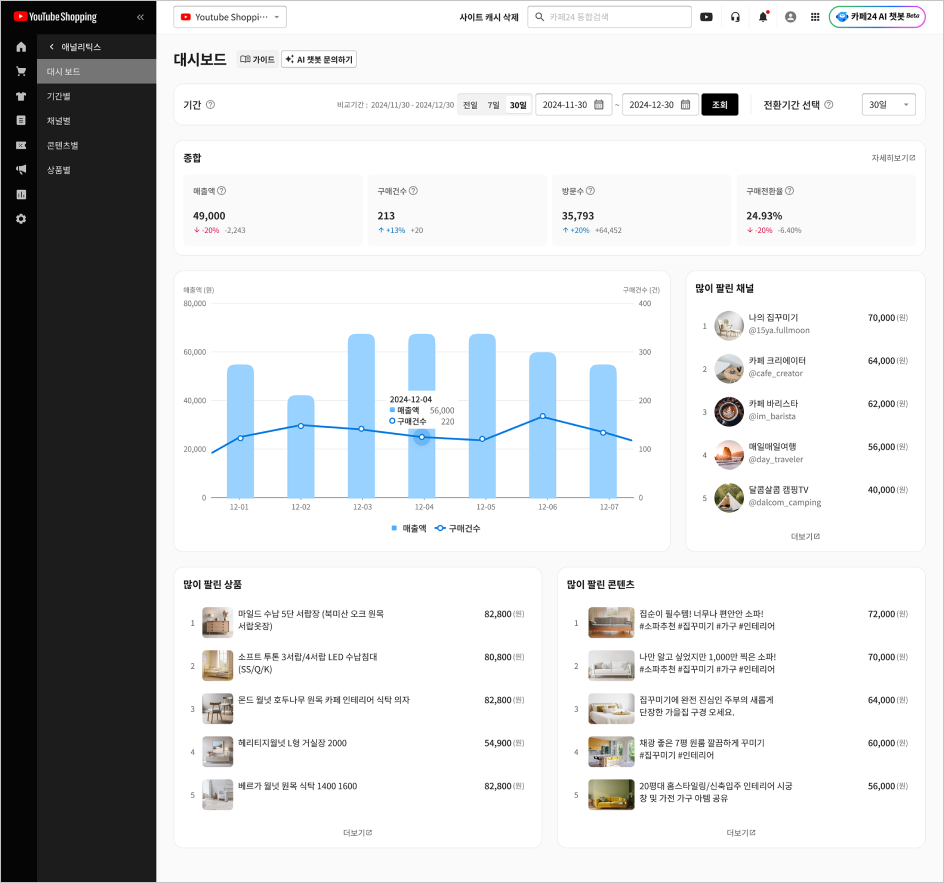
Task: Select the 7일 period toggle
Action: (x=494, y=105)
